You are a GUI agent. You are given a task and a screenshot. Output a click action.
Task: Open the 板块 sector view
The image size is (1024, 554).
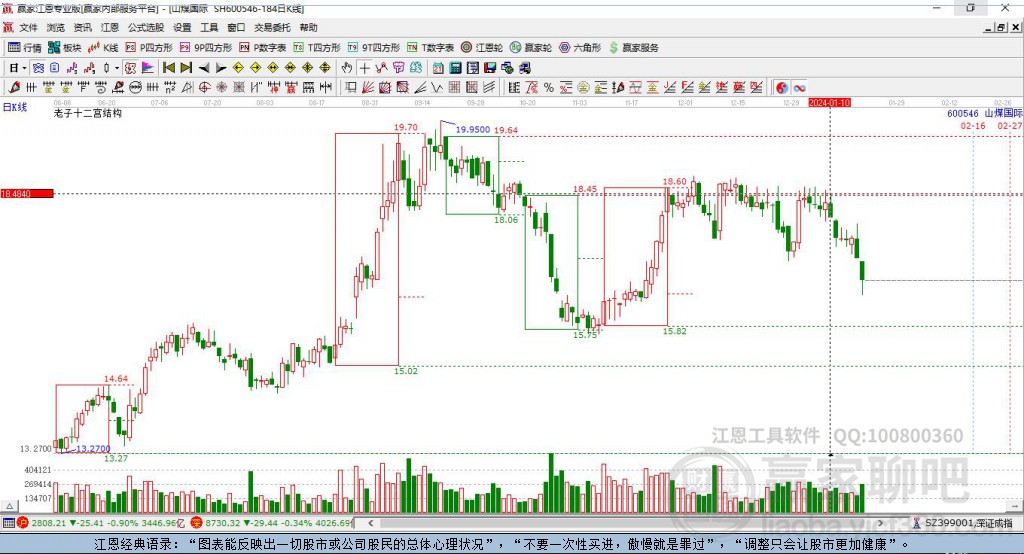[x=65, y=48]
